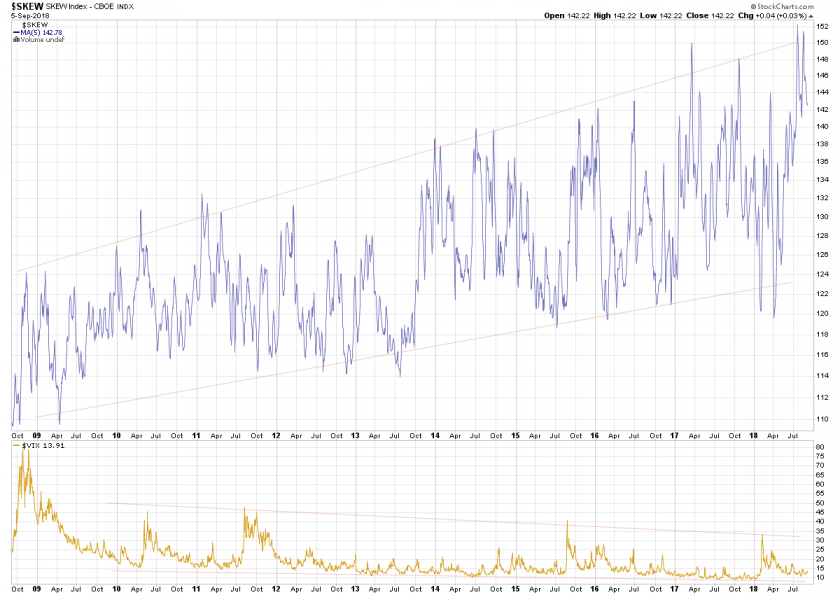
Task: Click the 140 label on SKEW price axis
Action: point(822,126)
